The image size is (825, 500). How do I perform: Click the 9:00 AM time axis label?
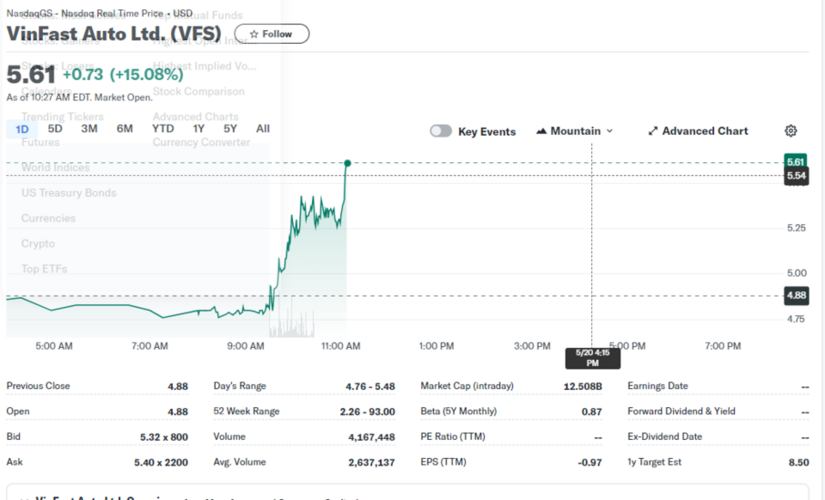click(x=245, y=346)
